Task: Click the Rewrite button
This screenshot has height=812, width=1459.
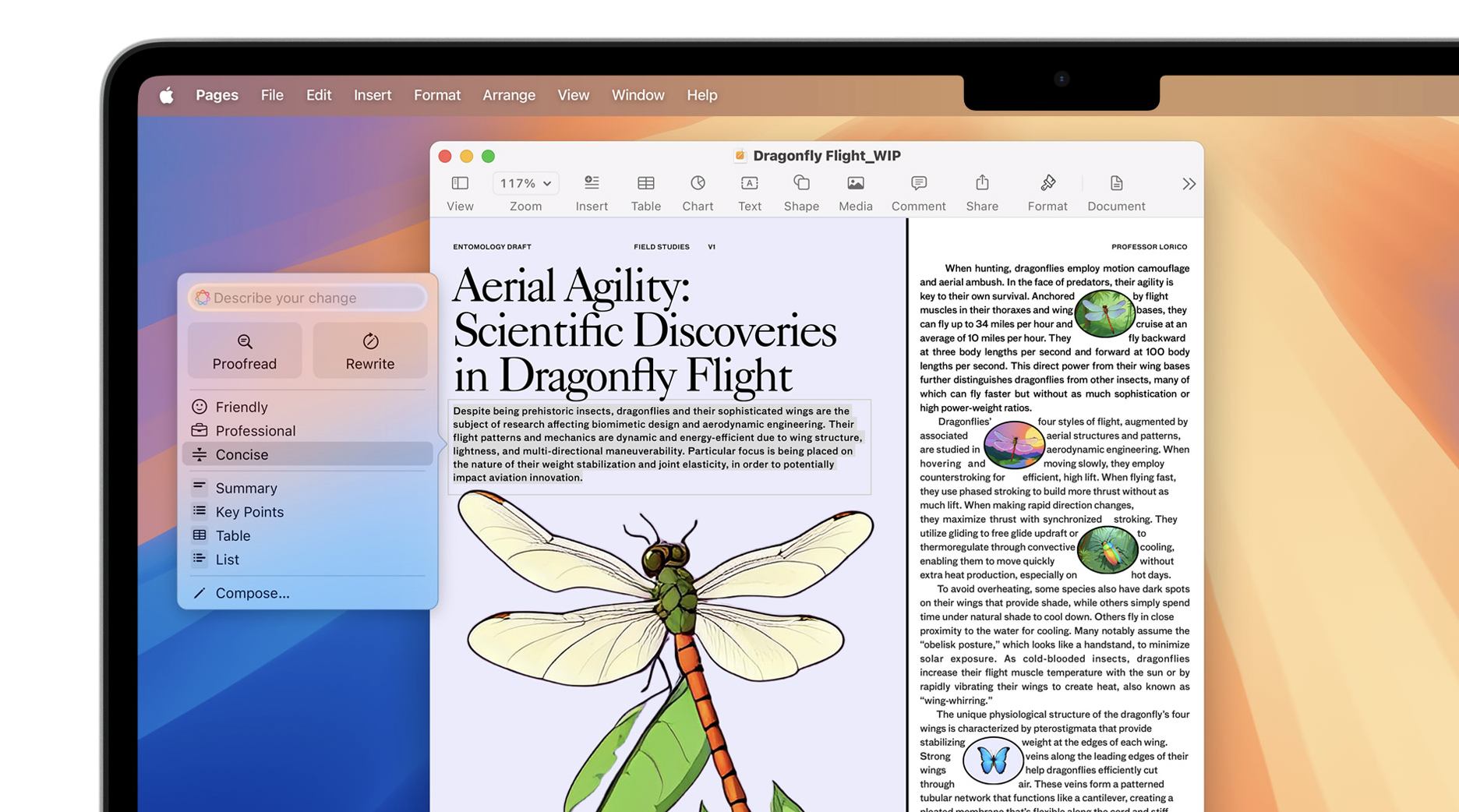Action: (370, 351)
